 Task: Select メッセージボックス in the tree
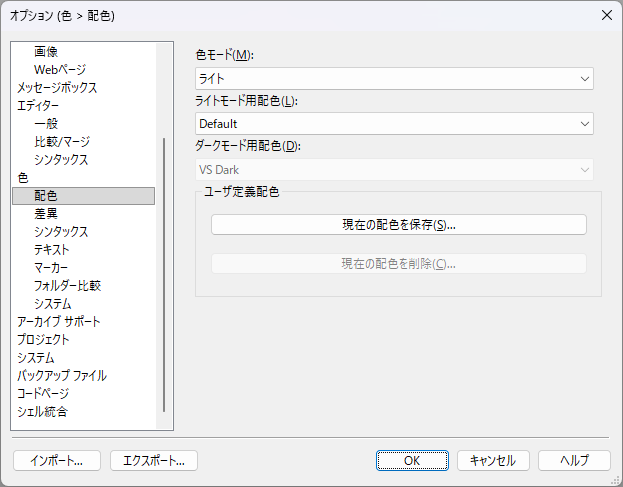[57, 87]
